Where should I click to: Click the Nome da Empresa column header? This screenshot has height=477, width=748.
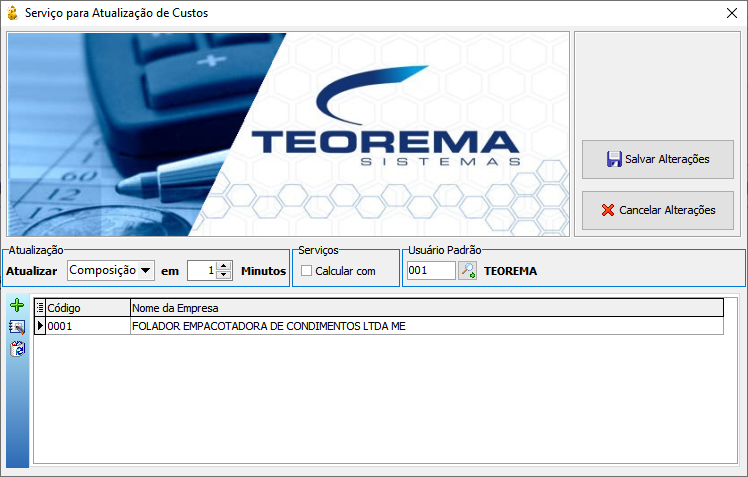pos(427,308)
